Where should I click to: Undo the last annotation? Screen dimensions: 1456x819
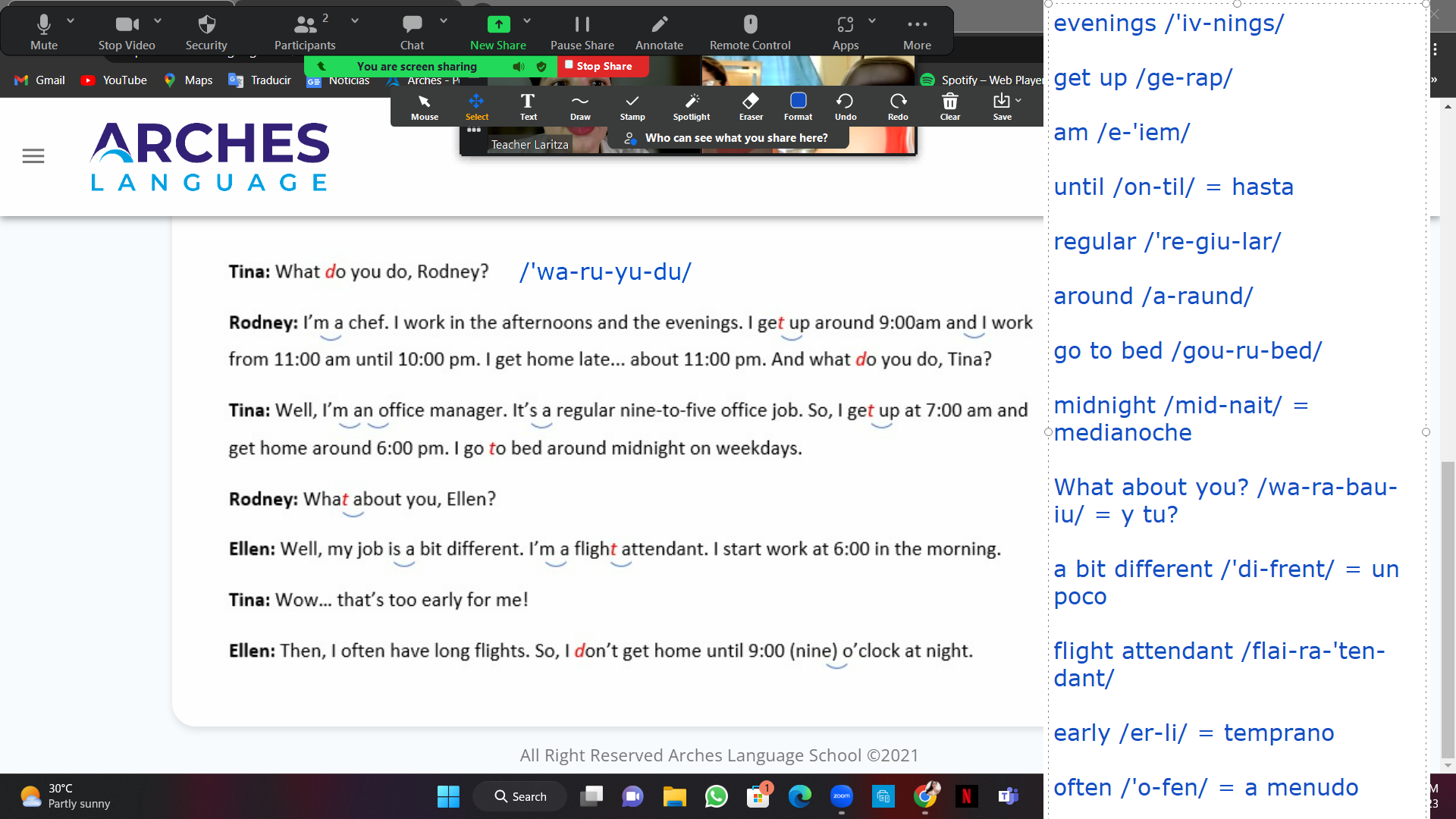coord(846,107)
